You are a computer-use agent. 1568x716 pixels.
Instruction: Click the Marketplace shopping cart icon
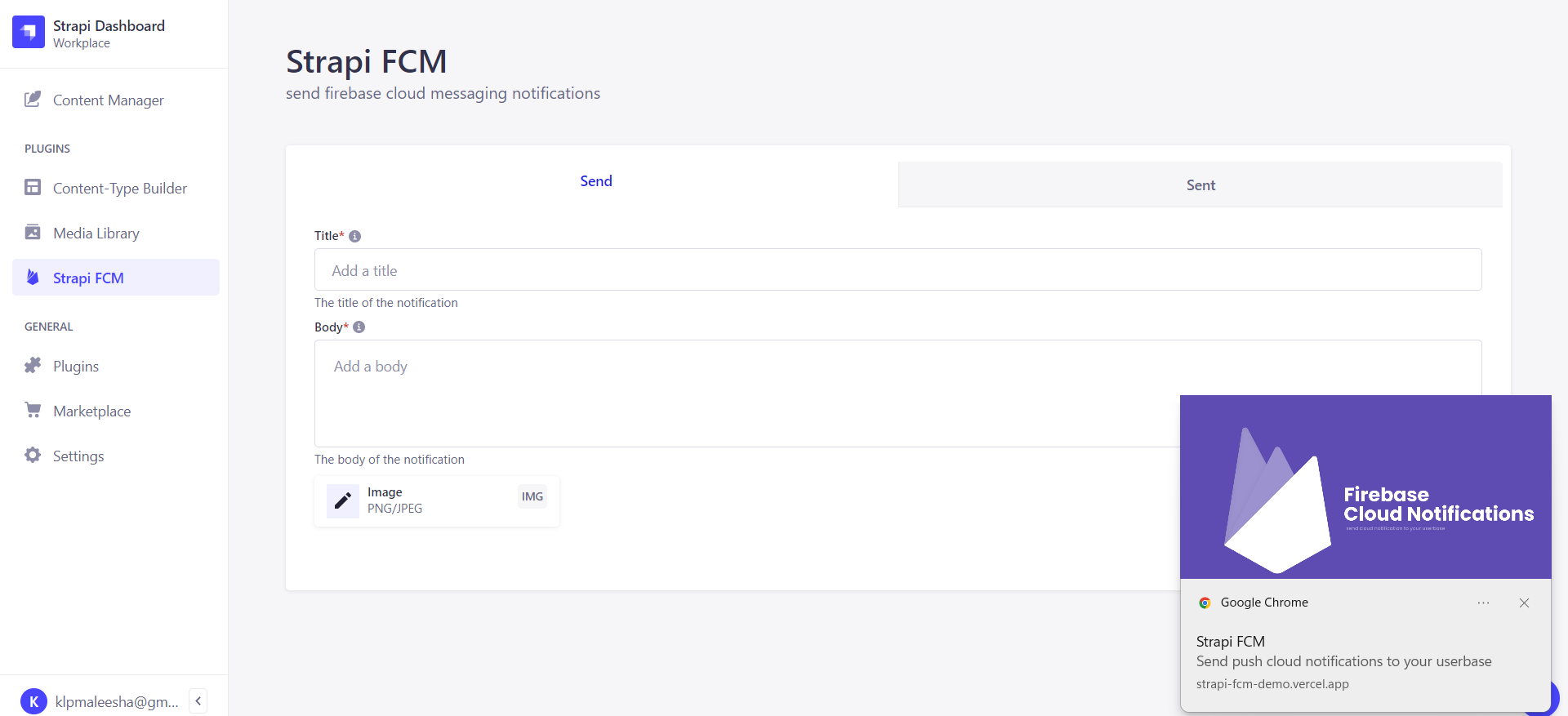coord(33,411)
